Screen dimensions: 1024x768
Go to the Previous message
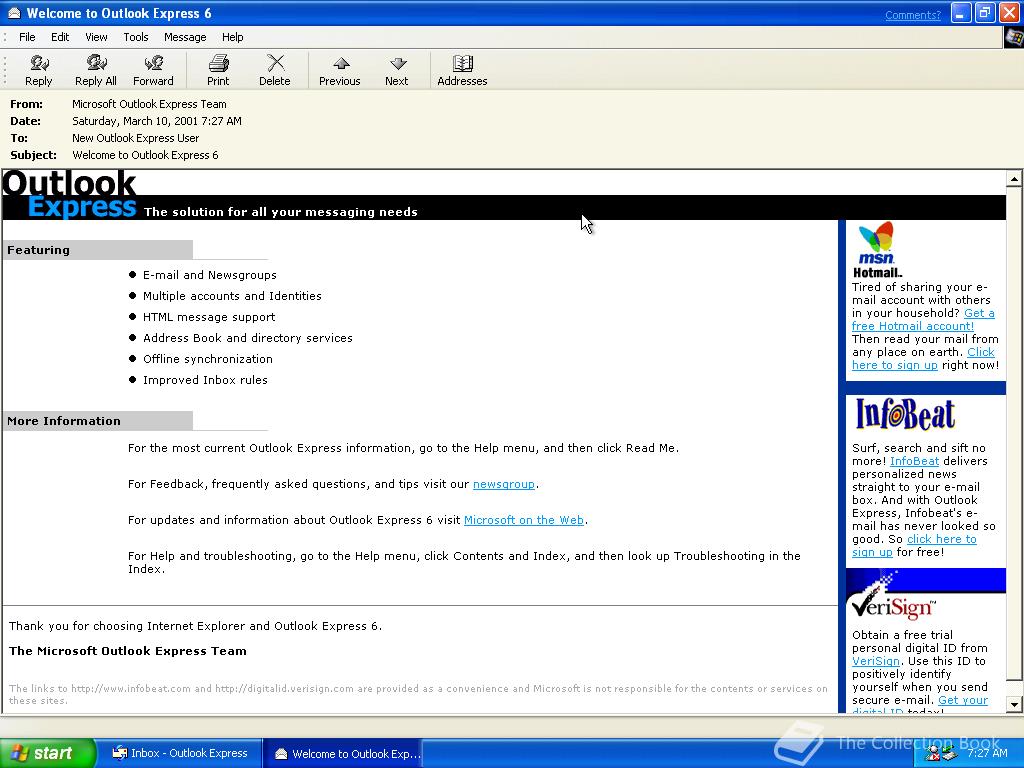340,71
